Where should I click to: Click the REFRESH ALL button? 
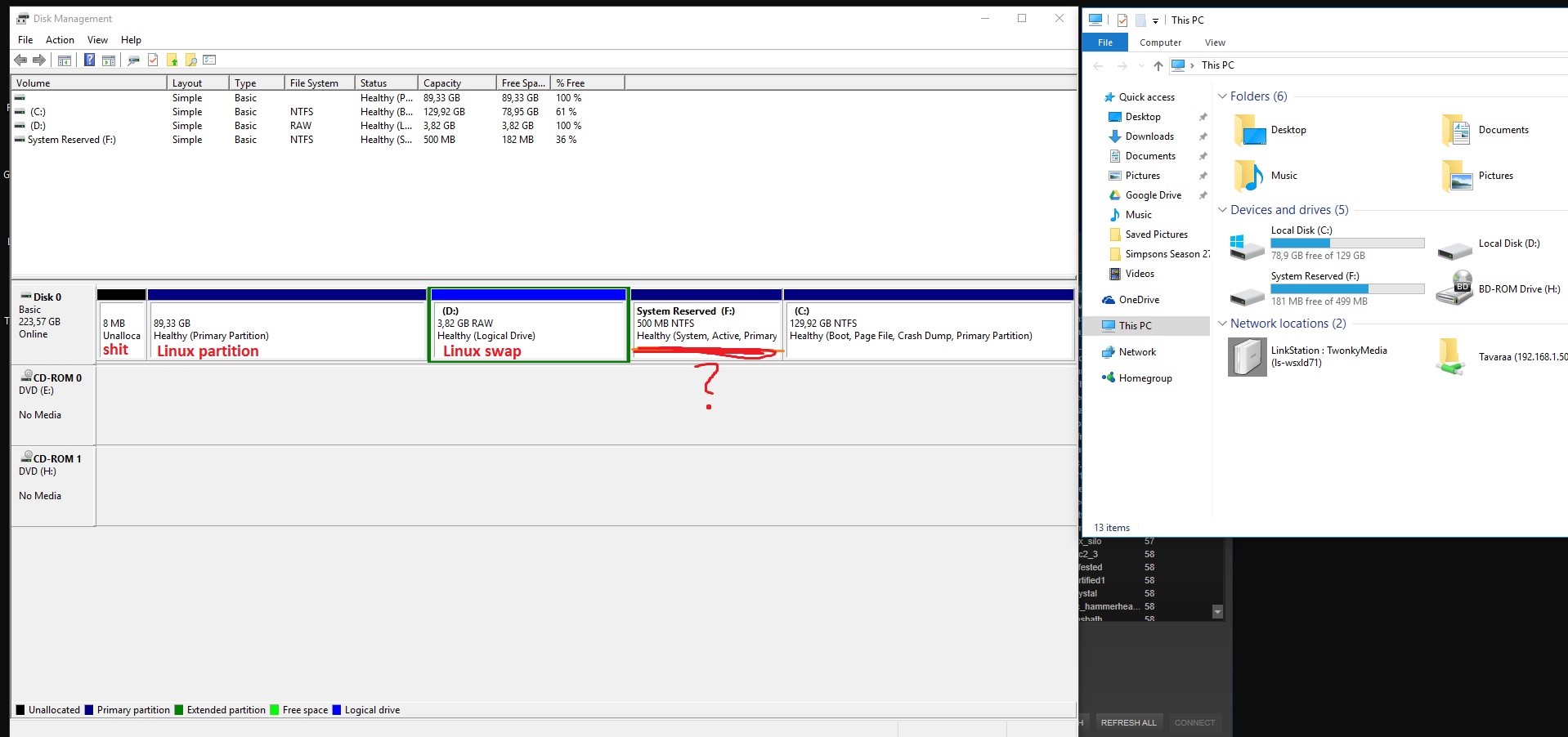tap(1128, 722)
